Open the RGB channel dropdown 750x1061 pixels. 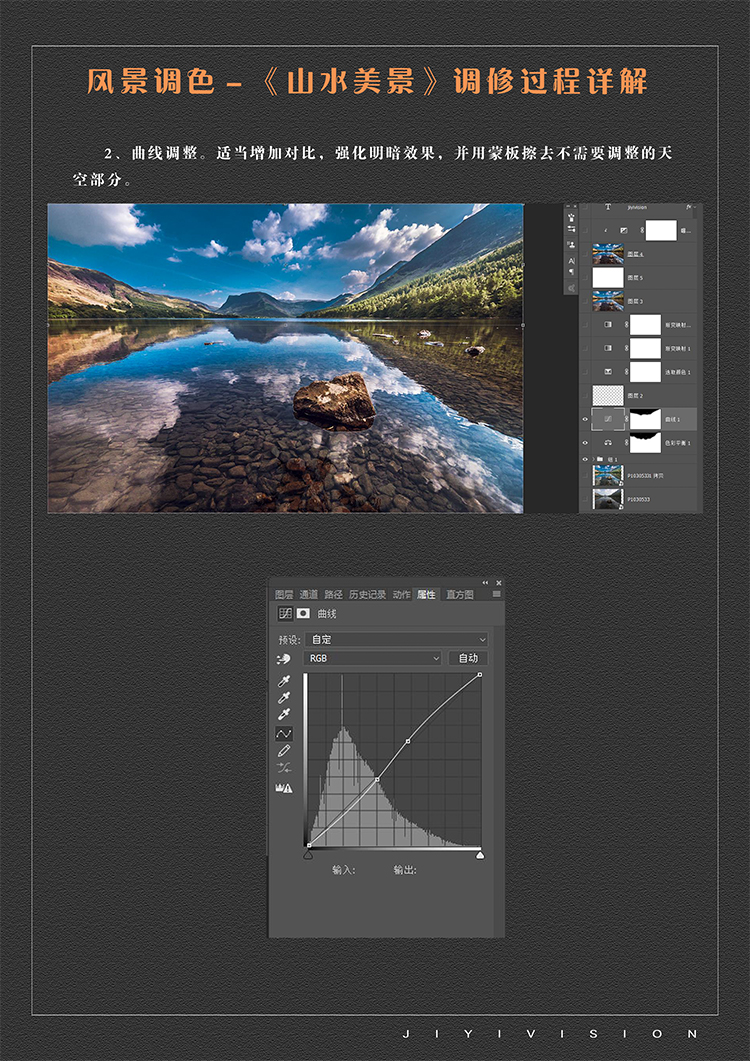(x=373, y=658)
